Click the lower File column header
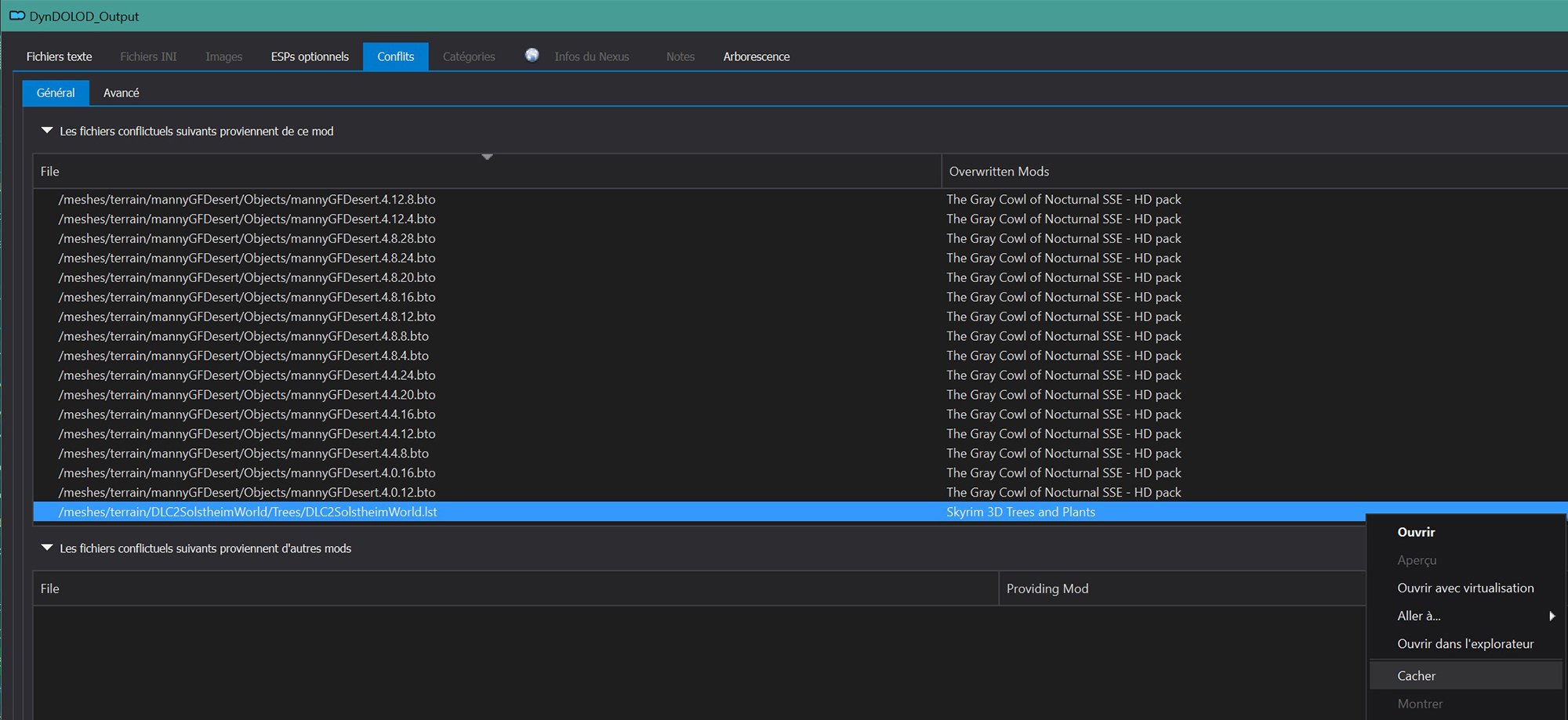Viewport: 1568px width, 720px height. (516, 588)
